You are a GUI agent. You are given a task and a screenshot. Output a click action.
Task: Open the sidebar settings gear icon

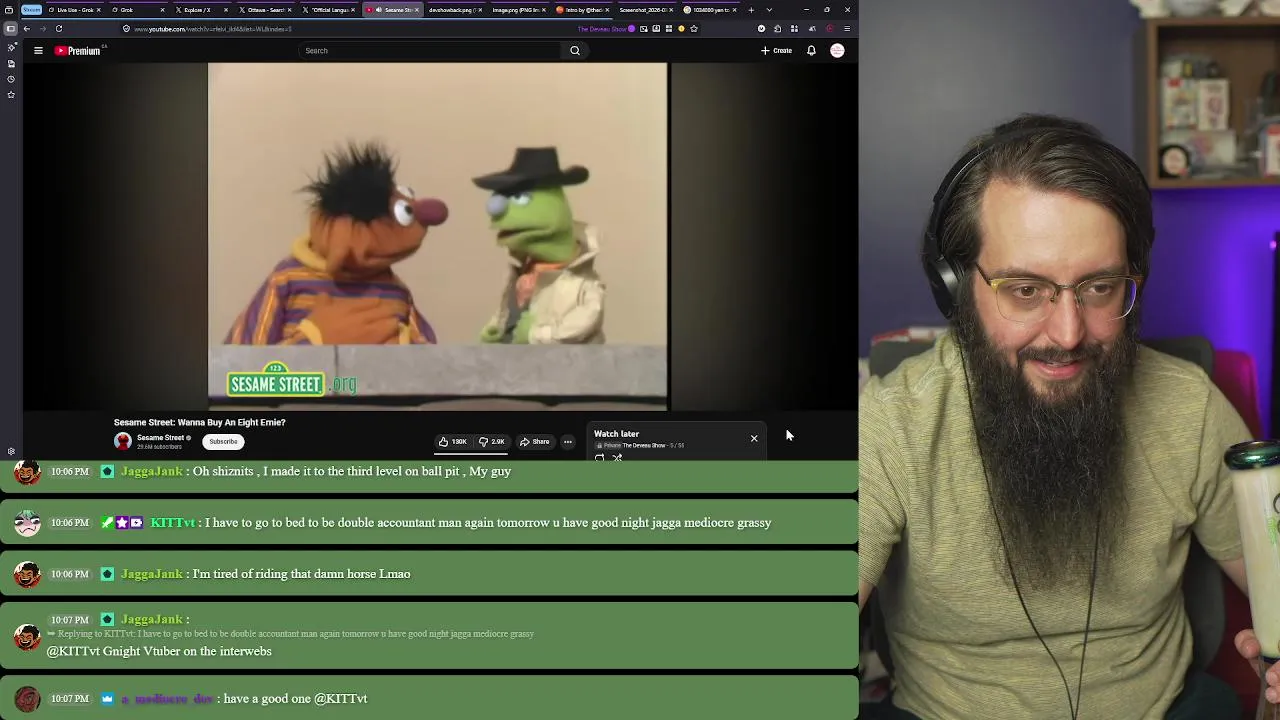pos(11,451)
